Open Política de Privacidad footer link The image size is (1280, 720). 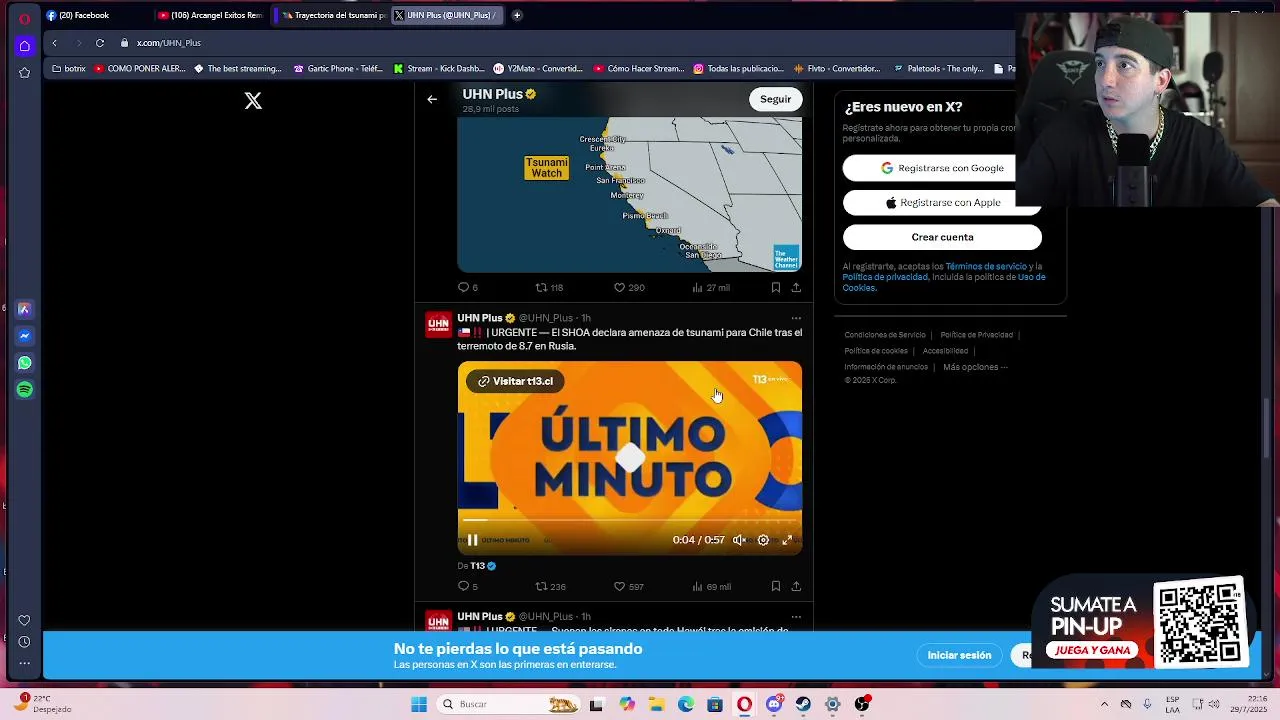[x=976, y=335]
